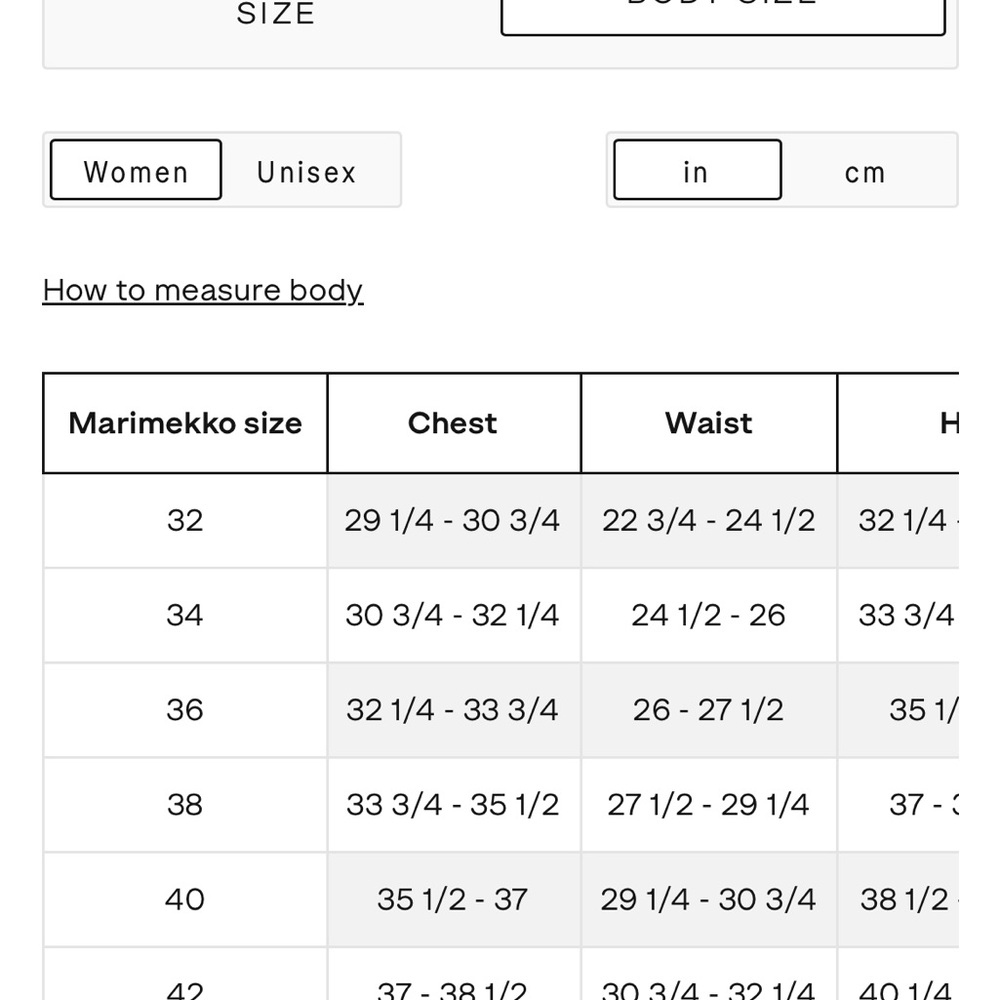Click the size 38 row label
Viewport: 1000px width, 1000px height.
point(185,805)
